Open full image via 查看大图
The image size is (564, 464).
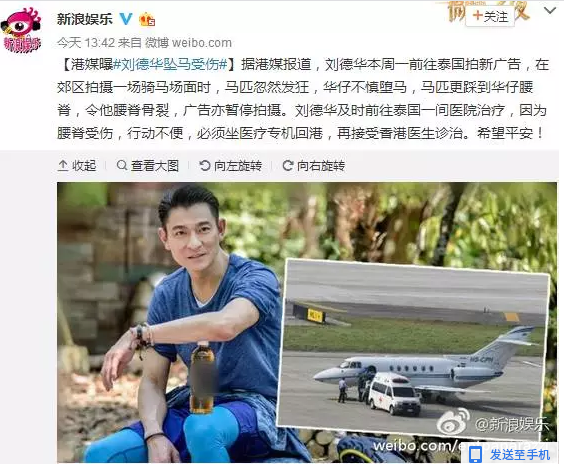148,166
